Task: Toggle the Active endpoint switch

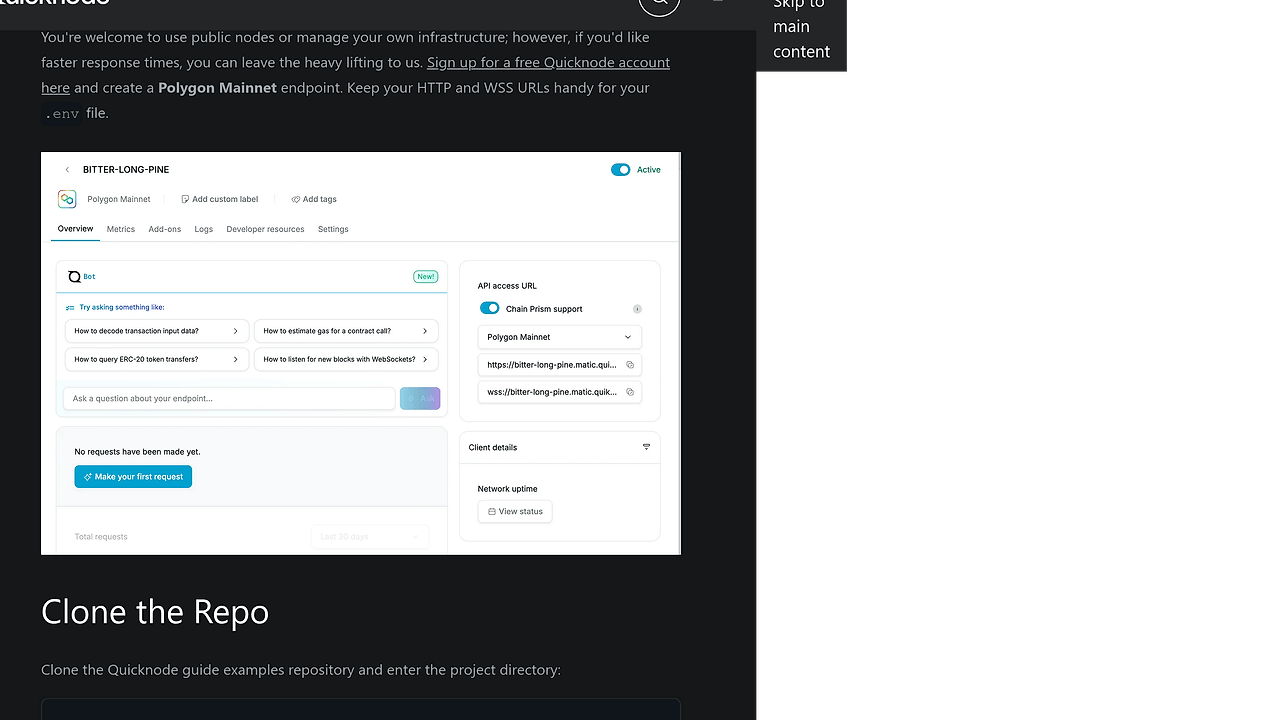Action: tap(621, 170)
